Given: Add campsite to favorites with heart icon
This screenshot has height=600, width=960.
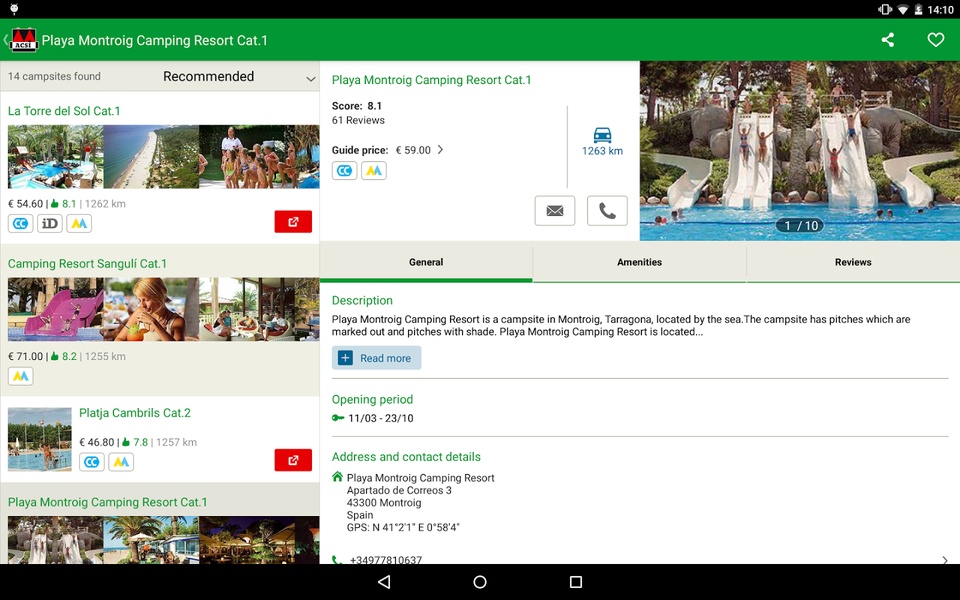Looking at the screenshot, I should point(936,40).
